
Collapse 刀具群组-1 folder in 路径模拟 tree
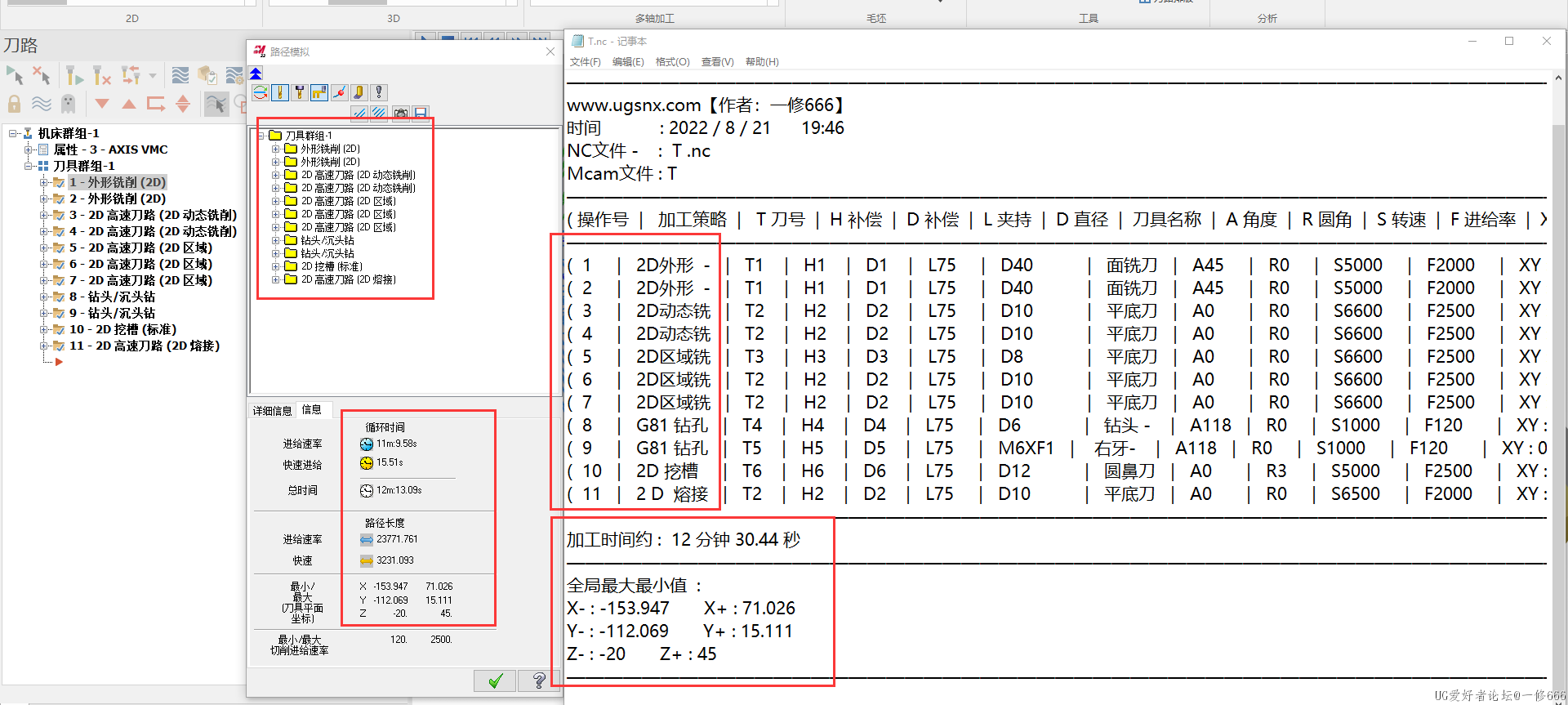pyautogui.click(x=261, y=136)
